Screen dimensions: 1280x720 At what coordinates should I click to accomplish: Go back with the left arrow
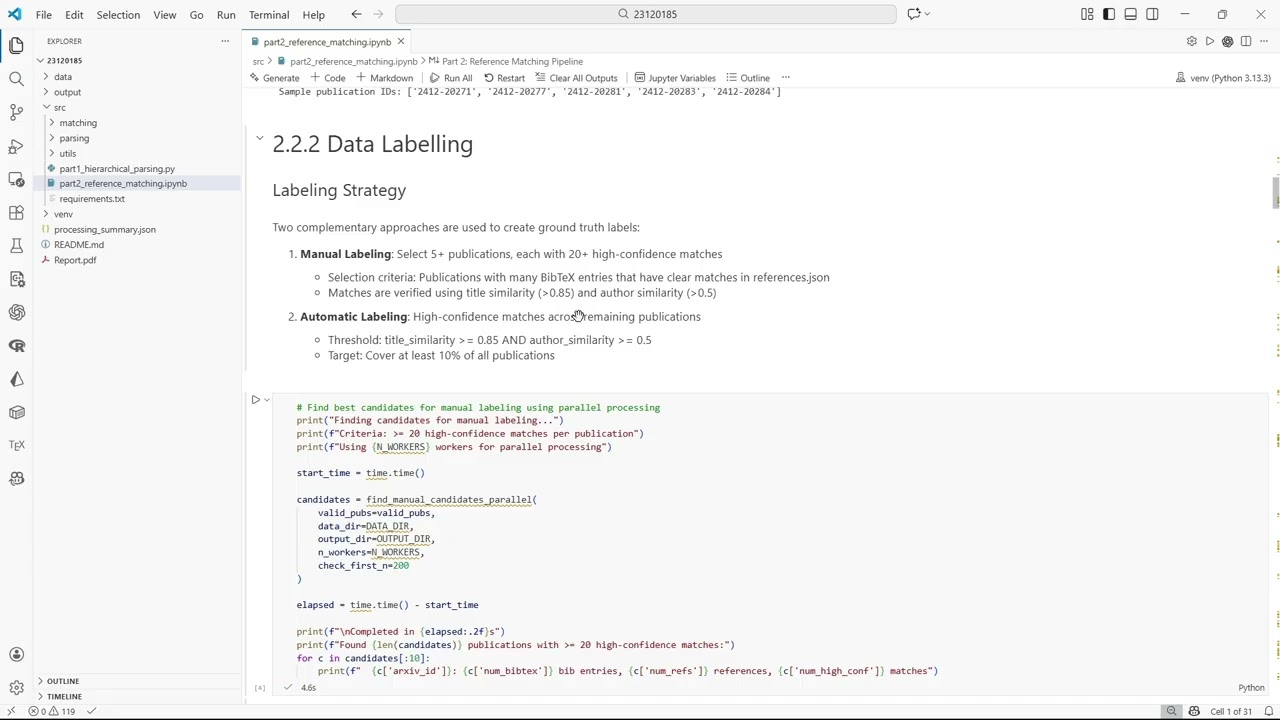(356, 14)
